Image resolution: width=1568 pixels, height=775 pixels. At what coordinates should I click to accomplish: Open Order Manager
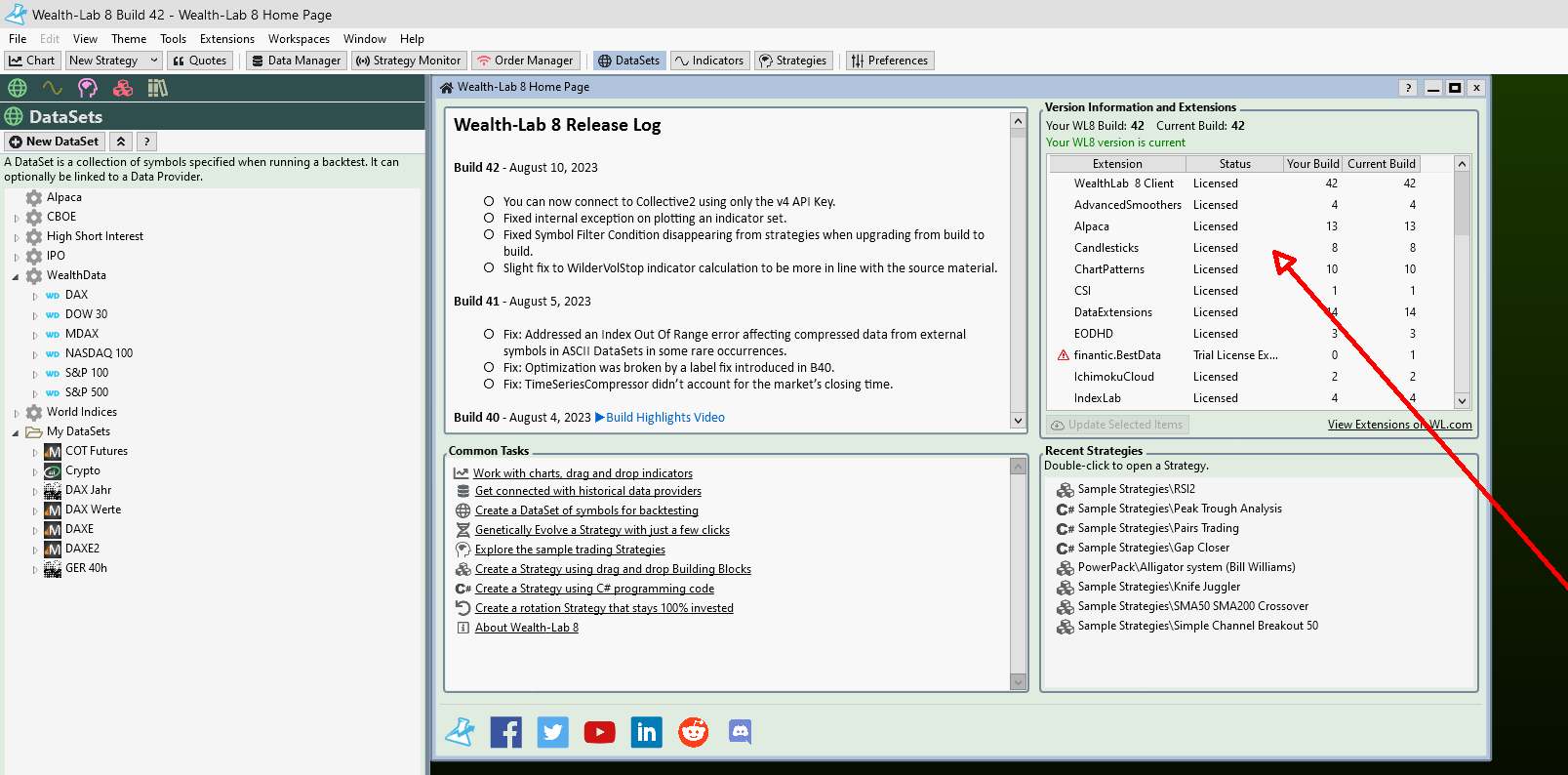point(525,61)
